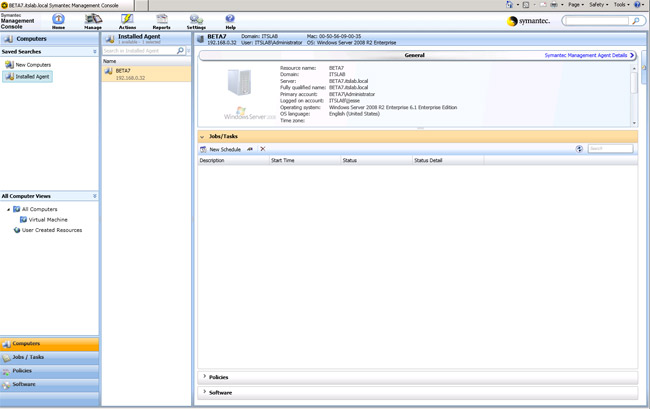Expand the Policies section
Image resolution: width=650 pixels, height=409 pixels.
204,377
